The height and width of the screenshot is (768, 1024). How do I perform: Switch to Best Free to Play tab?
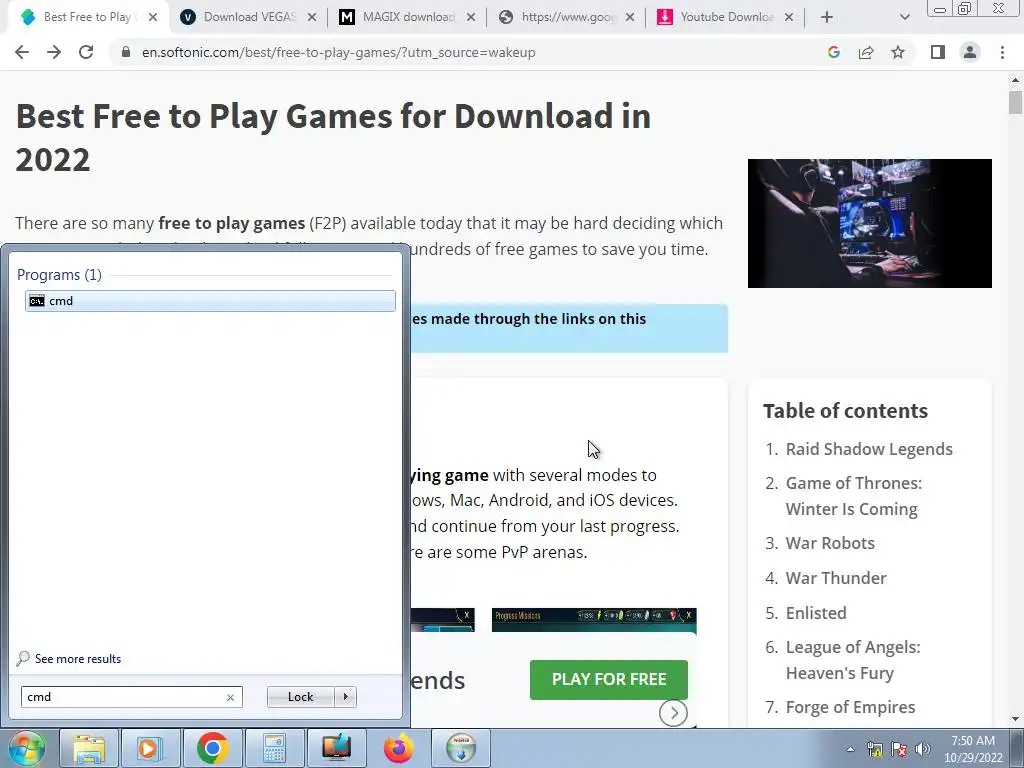pyautogui.click(x=87, y=17)
